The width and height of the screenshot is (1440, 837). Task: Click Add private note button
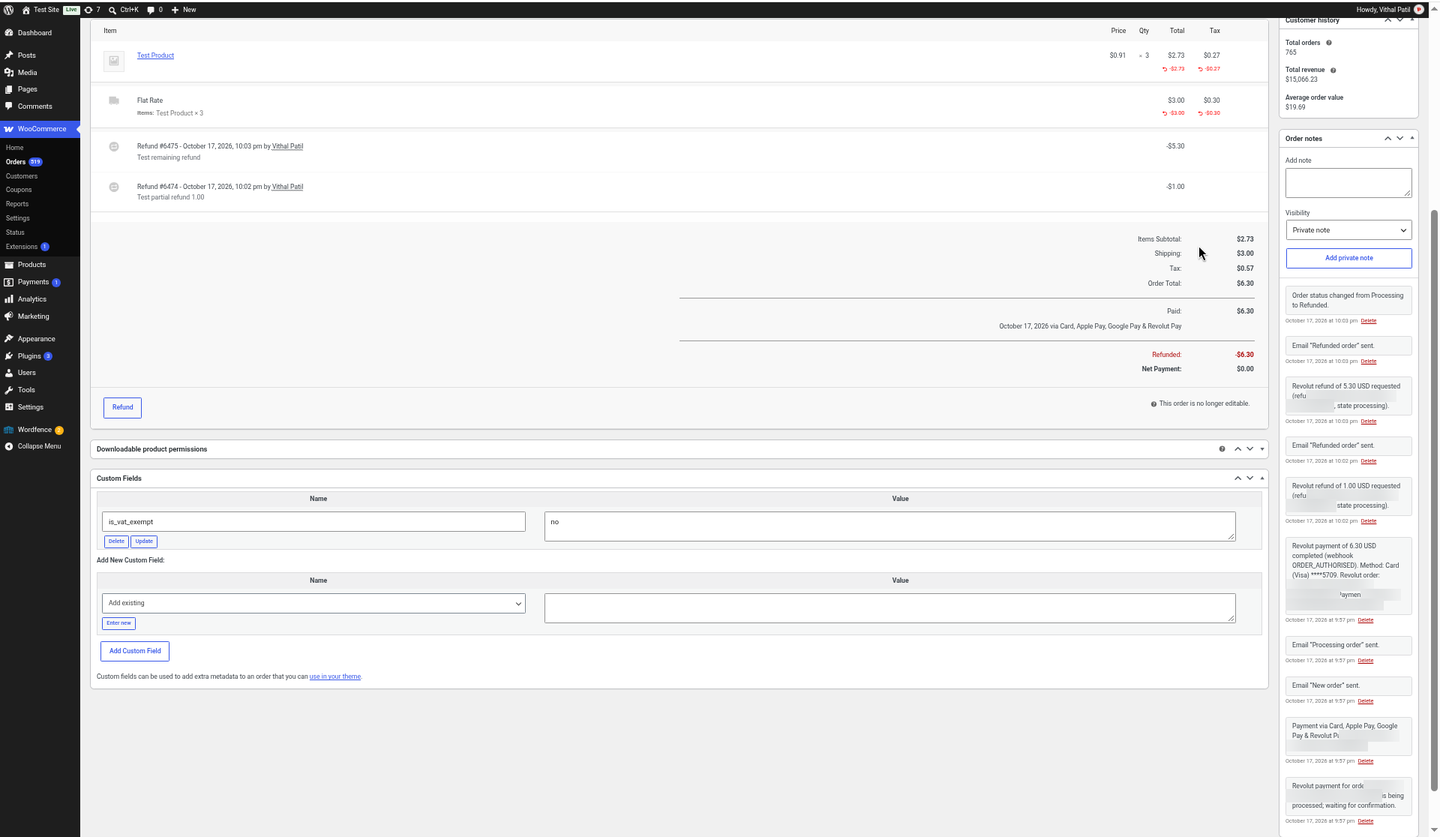coord(1348,258)
